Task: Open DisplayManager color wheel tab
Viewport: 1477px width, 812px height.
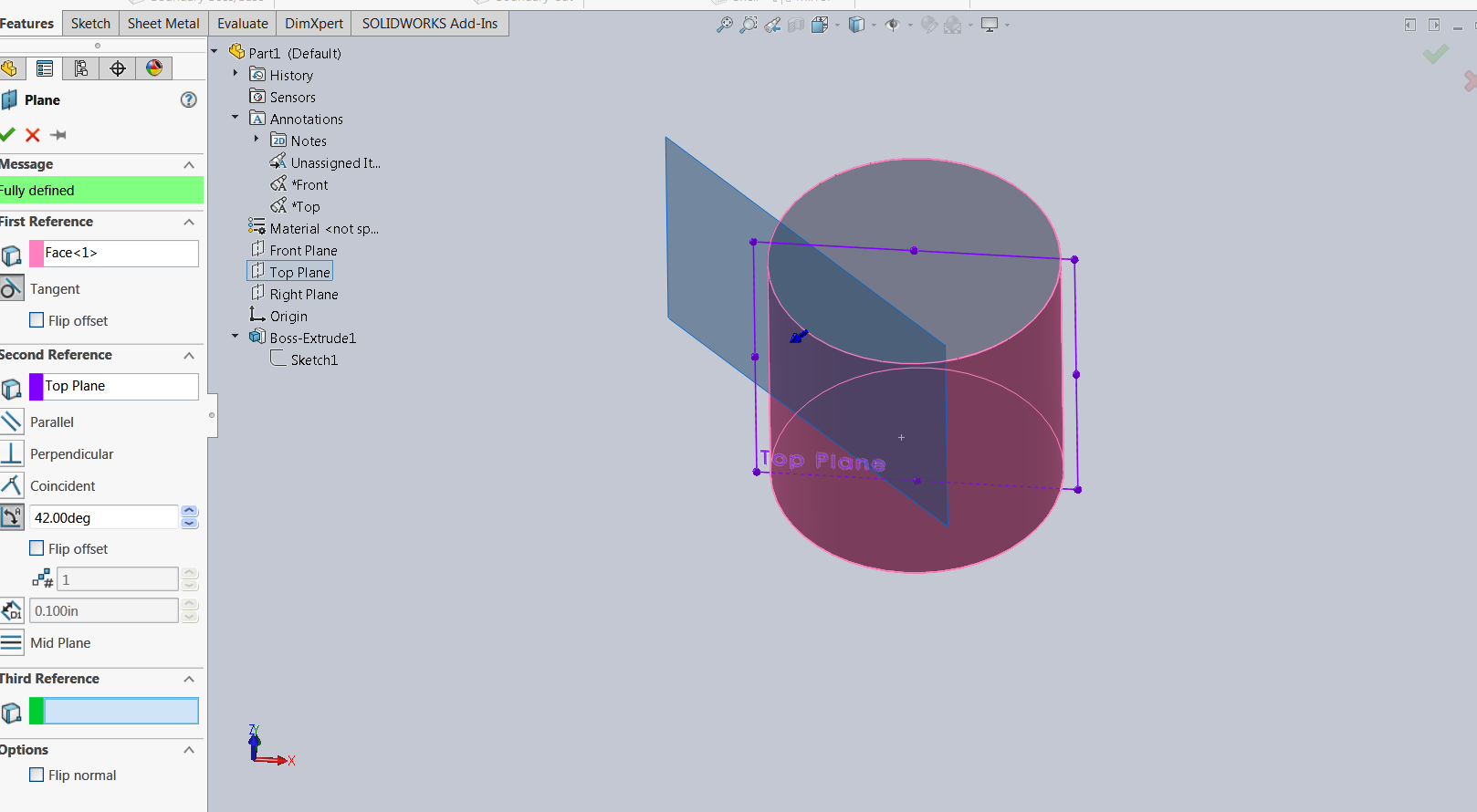Action: coord(154,68)
